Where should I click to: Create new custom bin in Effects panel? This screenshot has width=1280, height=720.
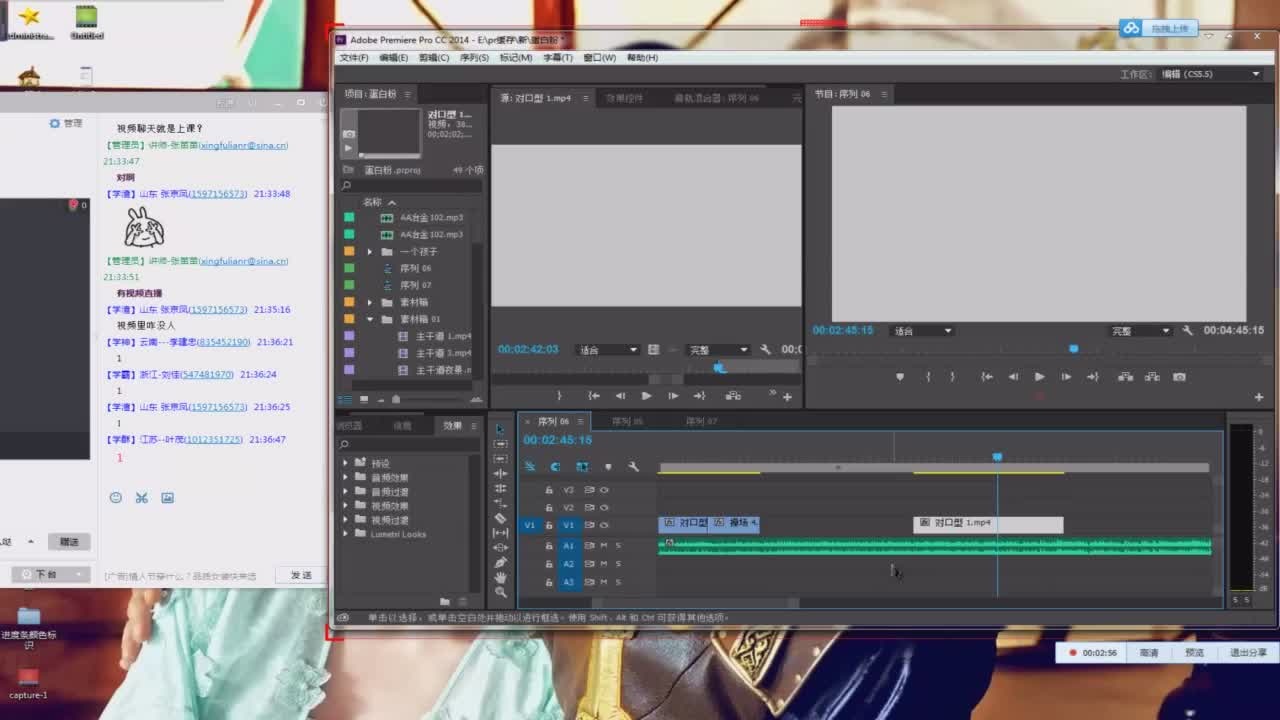(x=445, y=601)
